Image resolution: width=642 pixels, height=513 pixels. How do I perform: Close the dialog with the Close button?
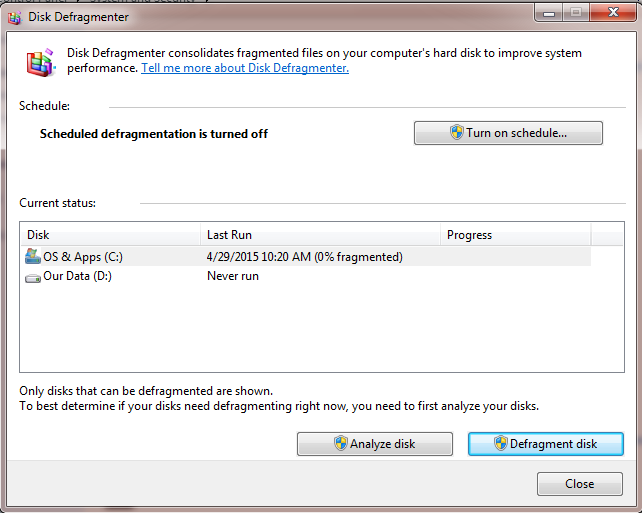tap(580, 484)
